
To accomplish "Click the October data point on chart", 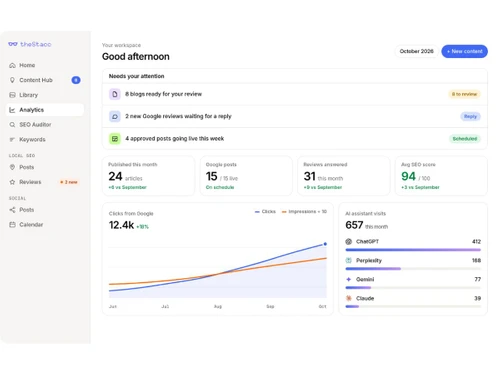I will click(325, 244).
